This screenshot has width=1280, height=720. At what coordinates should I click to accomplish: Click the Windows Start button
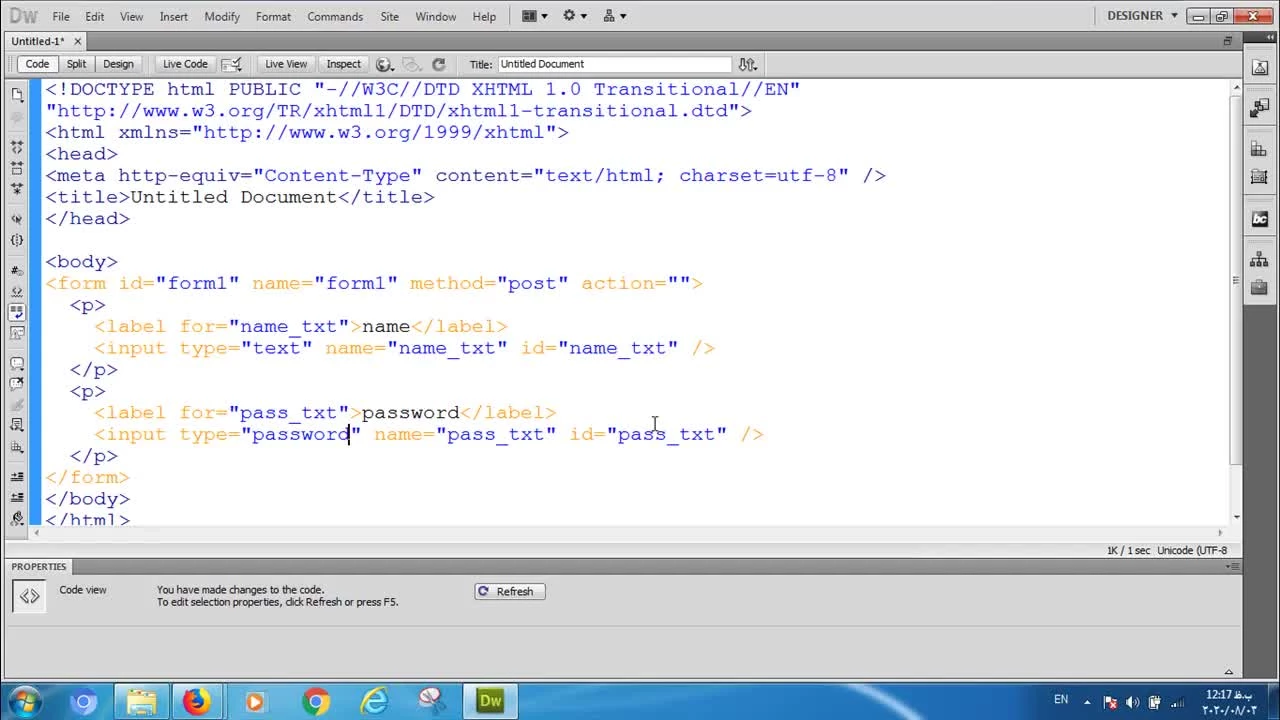24,701
